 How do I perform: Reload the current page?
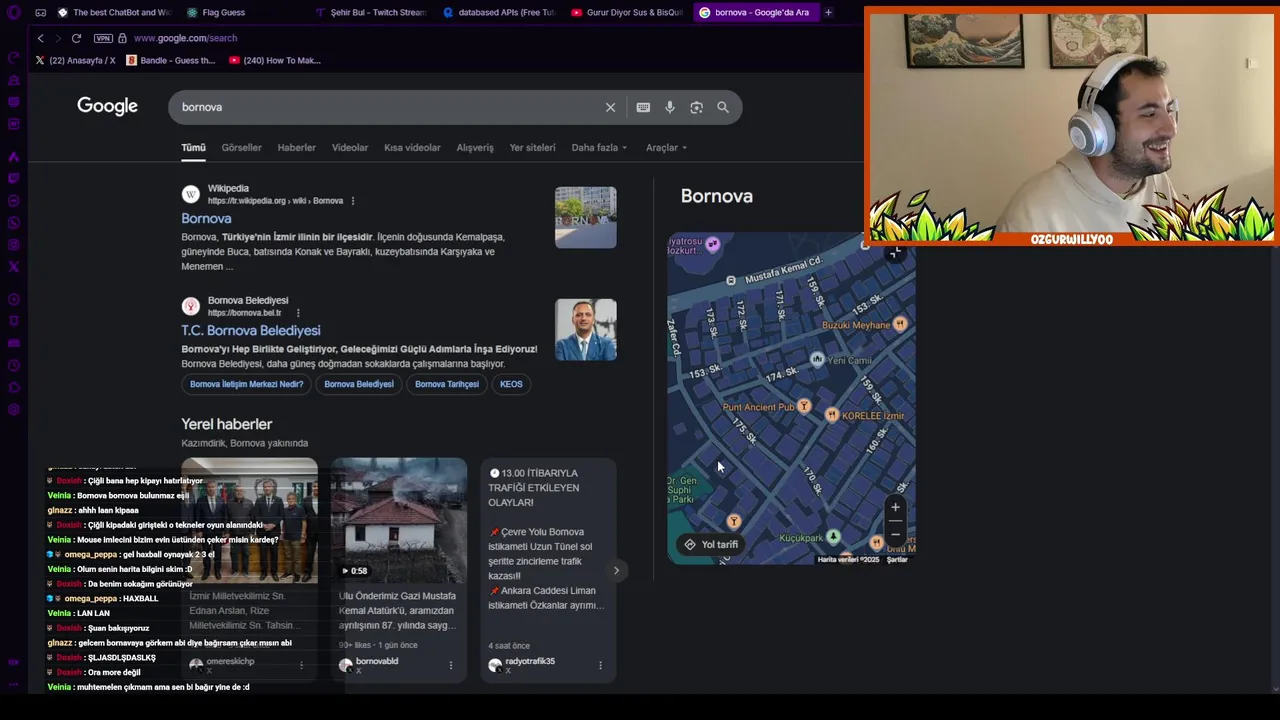point(77,38)
